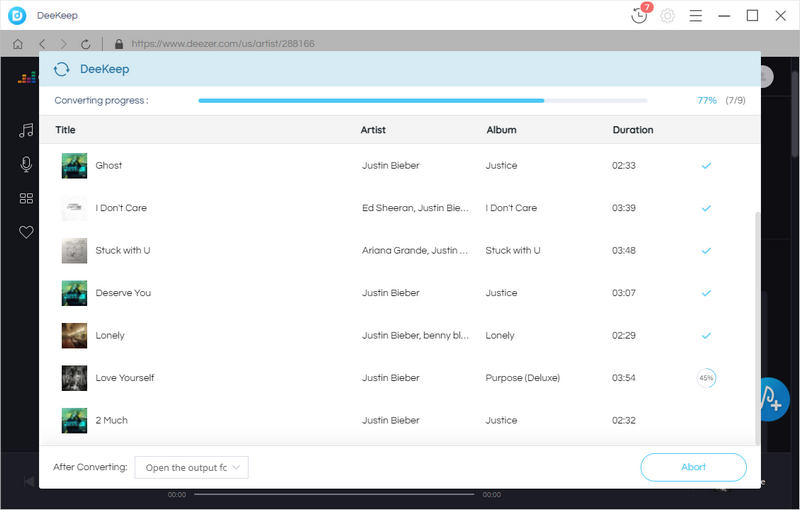Select the song title Love Yourself
This screenshot has height=510, width=800.
[125, 378]
